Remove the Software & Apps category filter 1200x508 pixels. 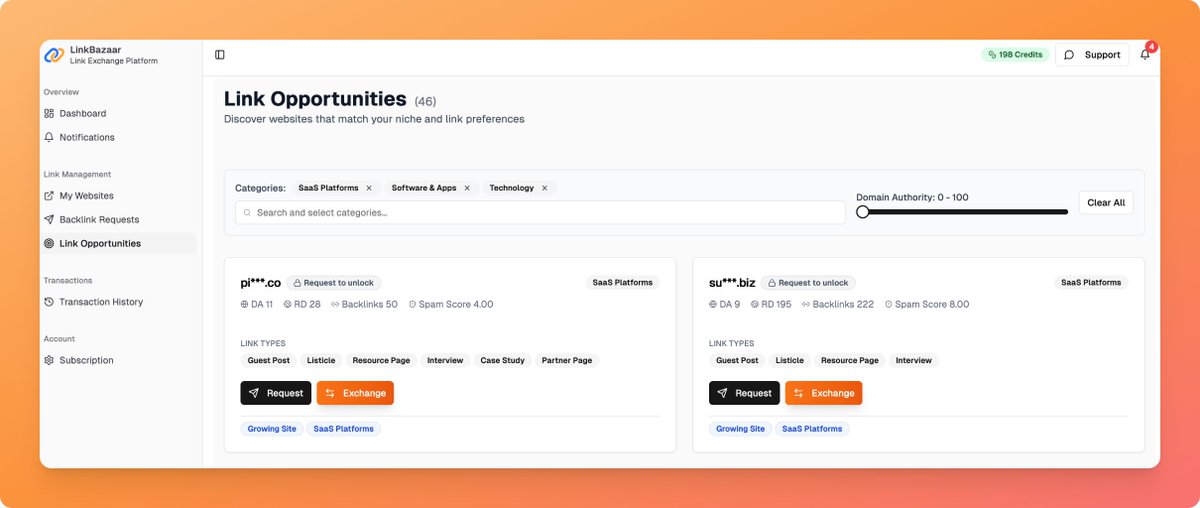[467, 188]
